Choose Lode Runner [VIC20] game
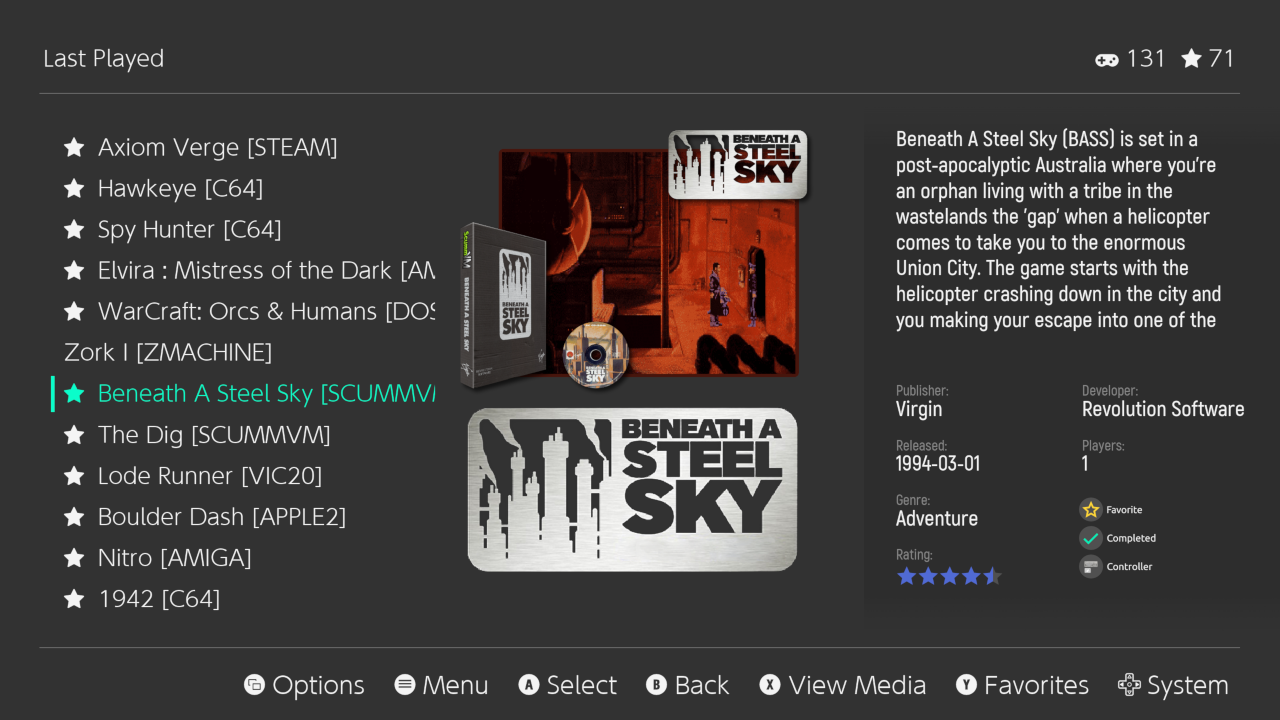 coord(209,476)
